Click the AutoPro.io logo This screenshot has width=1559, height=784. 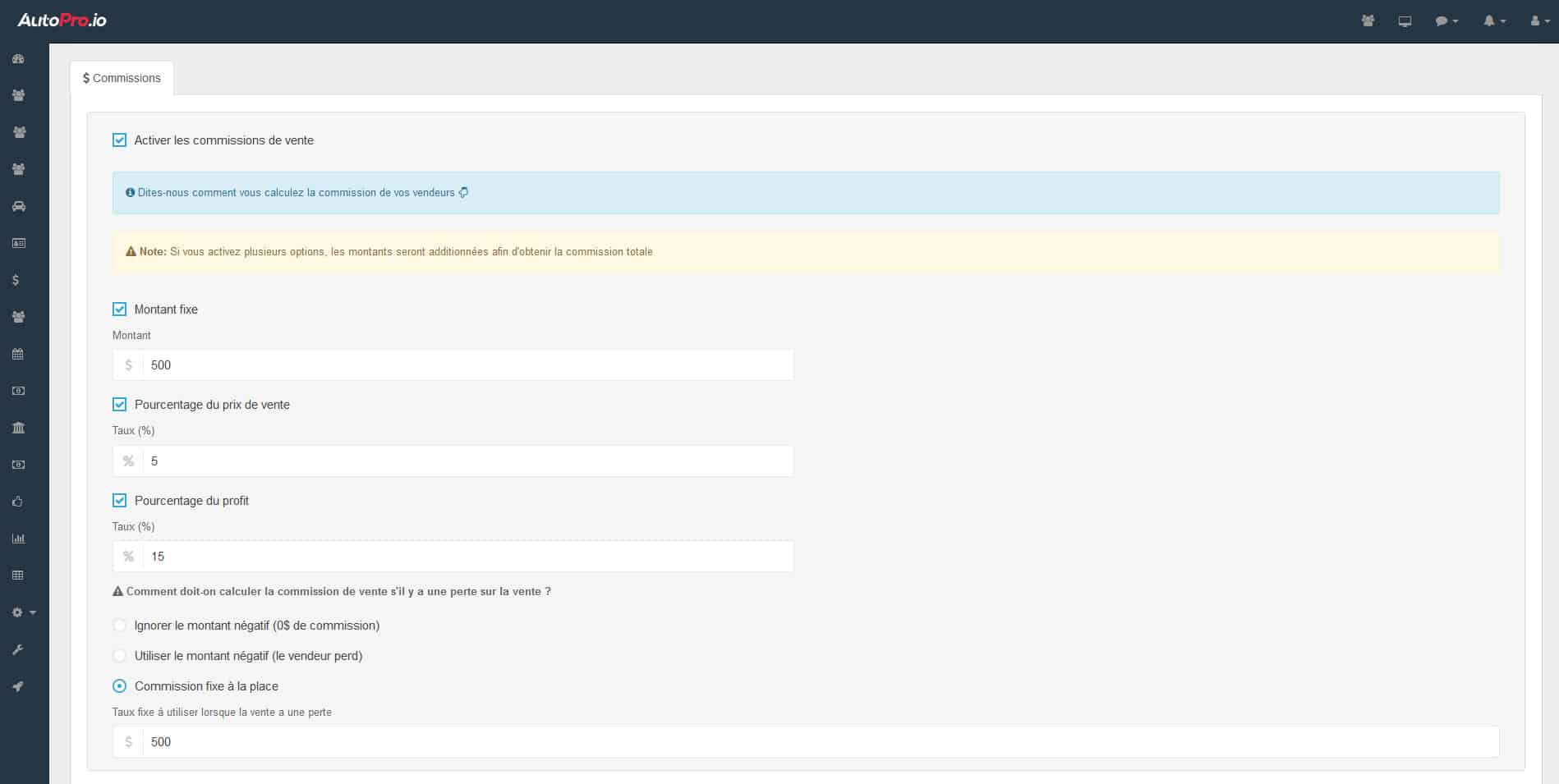tap(62, 21)
